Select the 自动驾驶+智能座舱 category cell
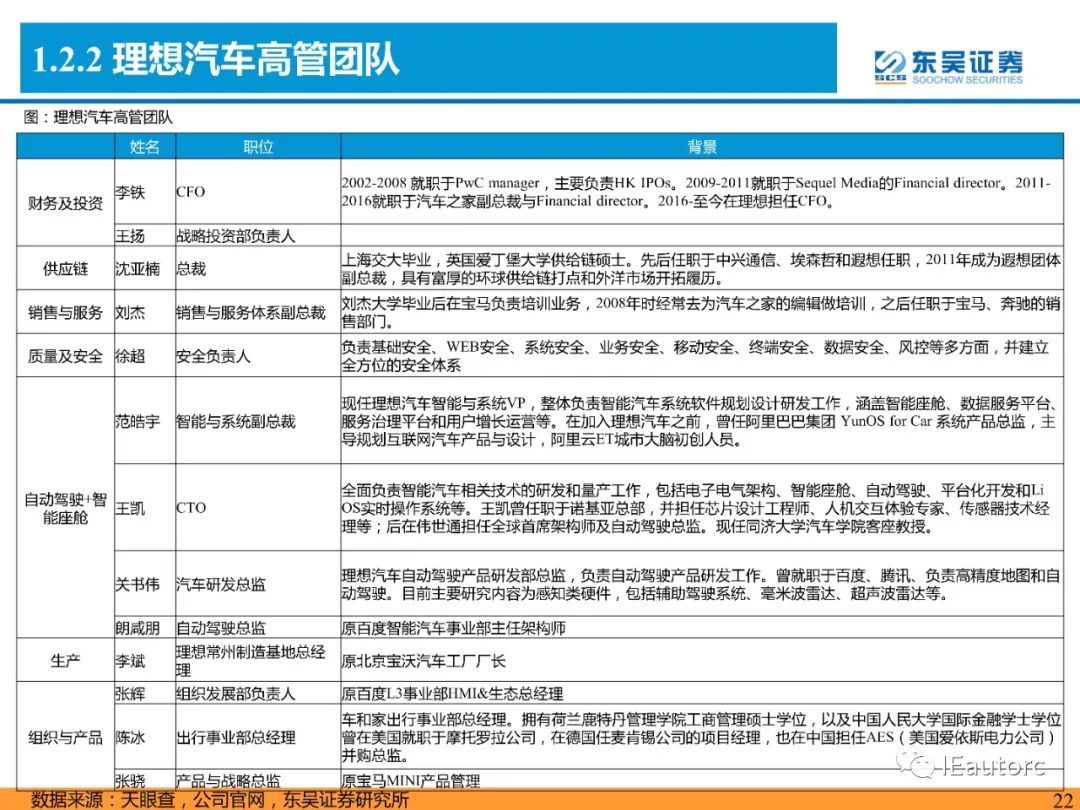Image resolution: width=1080 pixels, height=810 pixels. point(65,508)
